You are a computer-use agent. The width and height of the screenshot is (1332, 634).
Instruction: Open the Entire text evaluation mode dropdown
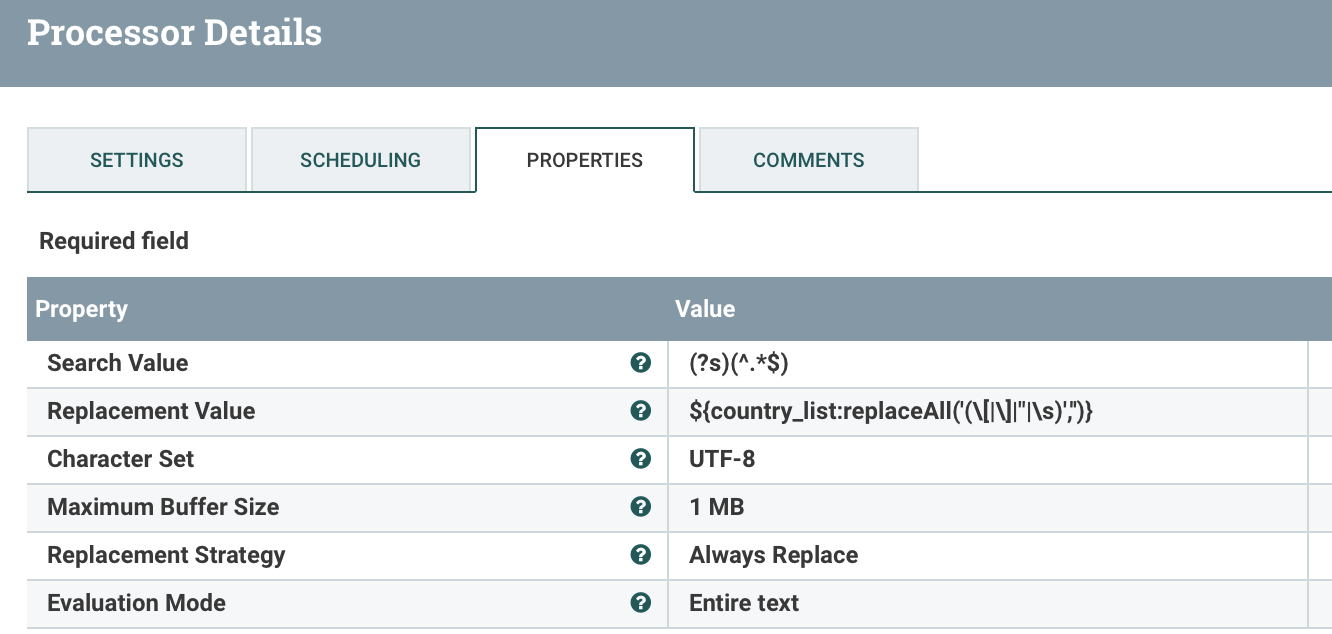coord(744,603)
